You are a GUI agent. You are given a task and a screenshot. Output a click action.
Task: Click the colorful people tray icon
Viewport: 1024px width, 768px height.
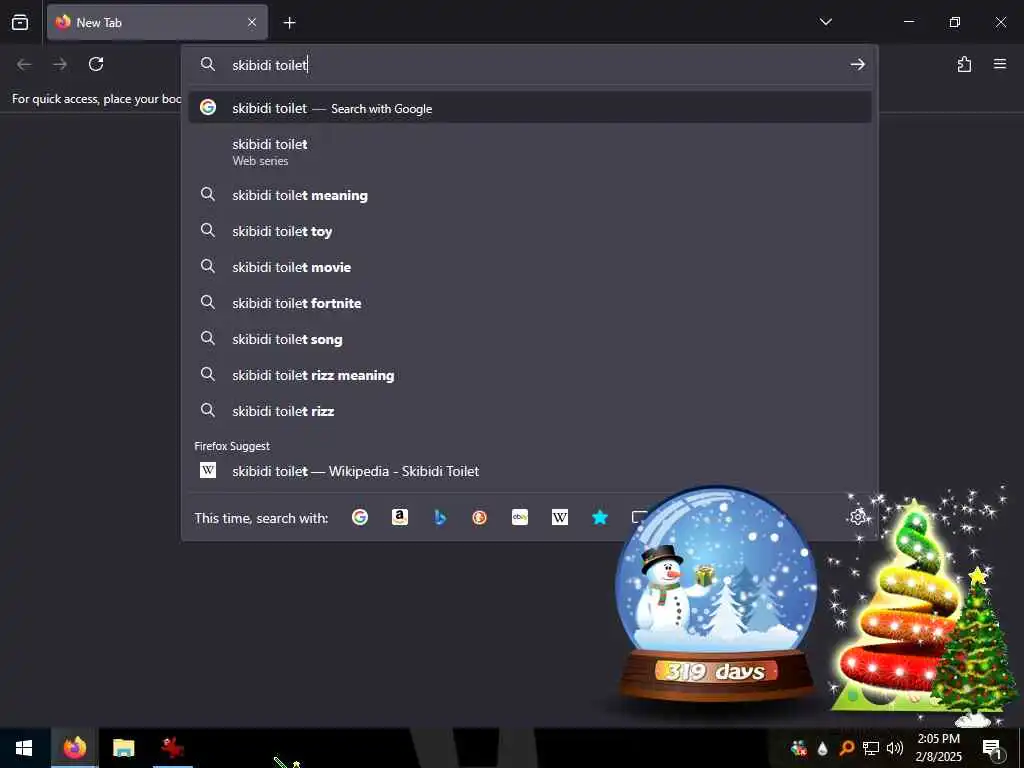coord(798,748)
